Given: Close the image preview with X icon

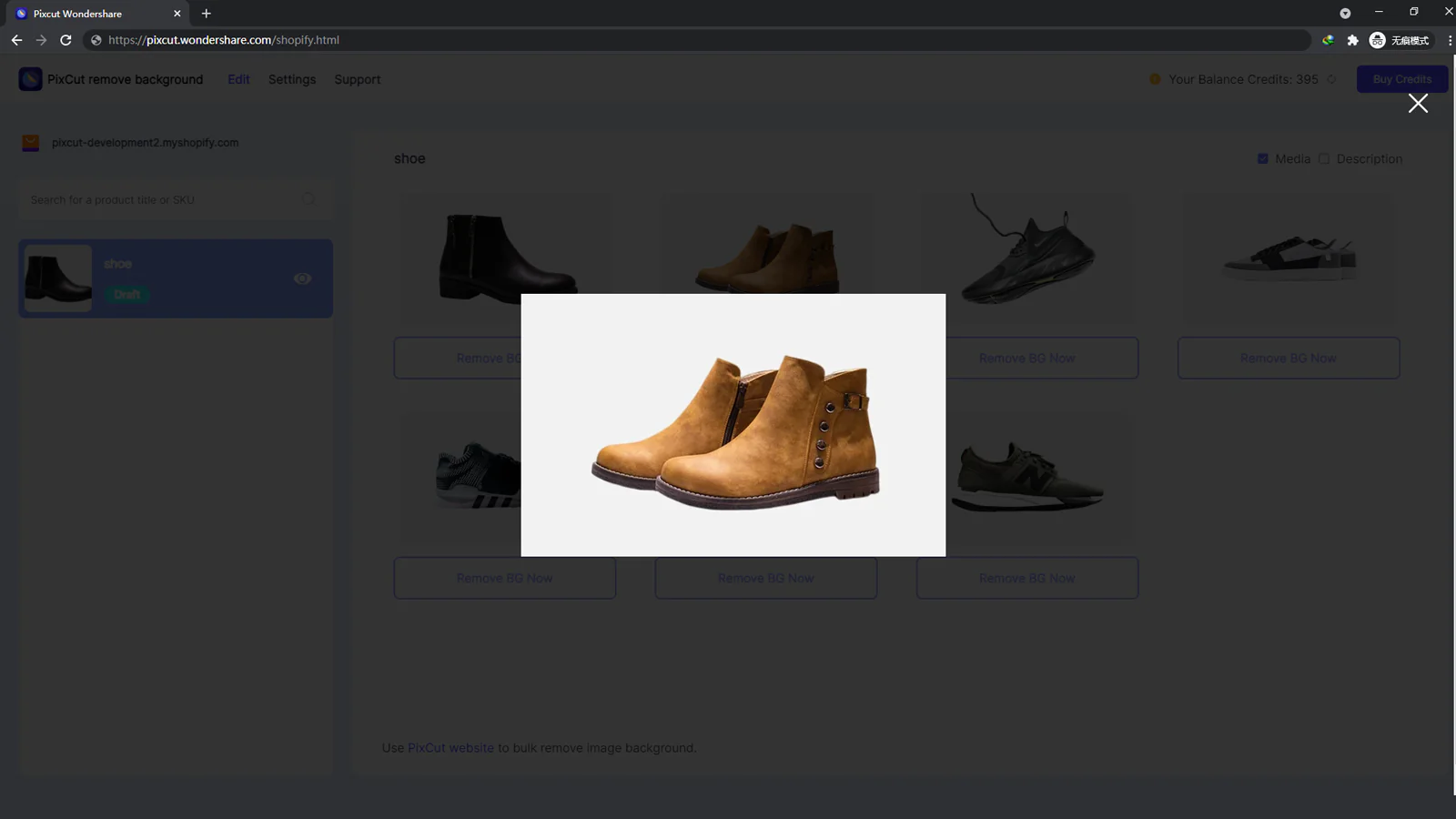Looking at the screenshot, I should point(1418,104).
